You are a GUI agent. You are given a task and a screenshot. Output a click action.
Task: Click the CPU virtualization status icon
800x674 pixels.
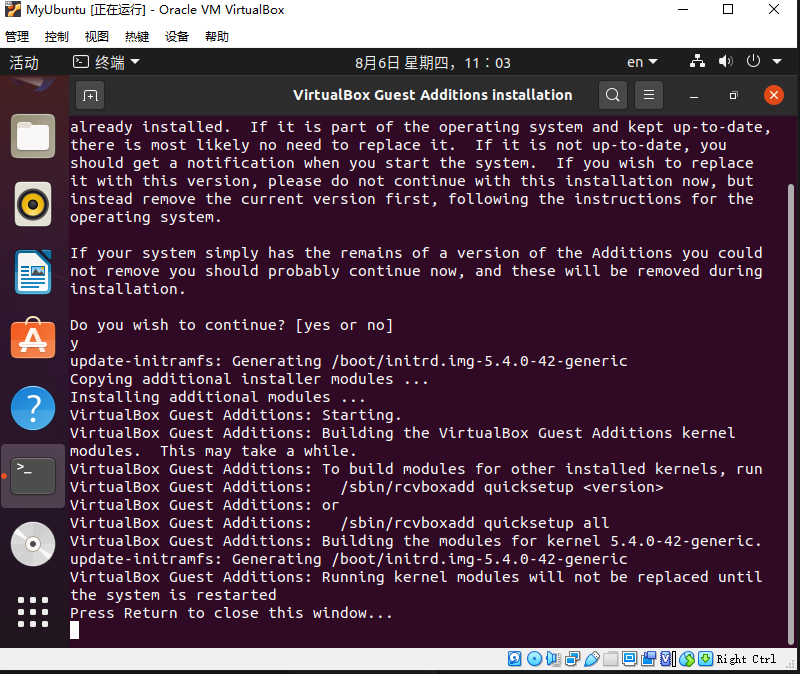pos(667,659)
